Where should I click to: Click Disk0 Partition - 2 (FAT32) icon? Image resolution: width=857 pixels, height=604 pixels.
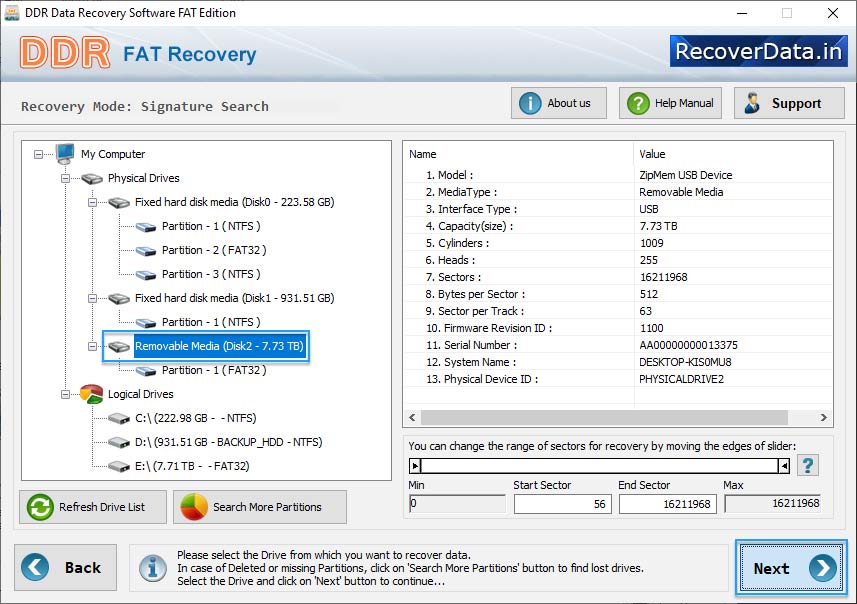[146, 251]
